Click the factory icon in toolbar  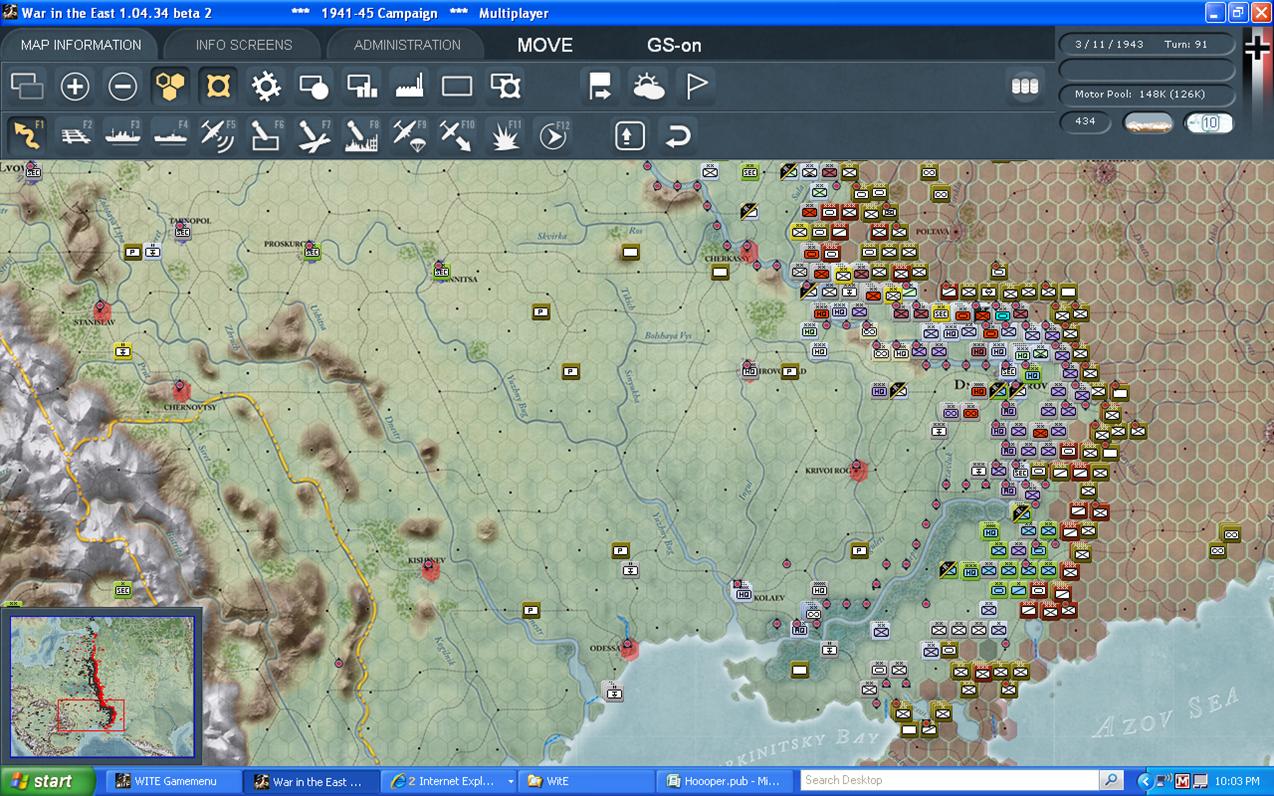(x=410, y=87)
